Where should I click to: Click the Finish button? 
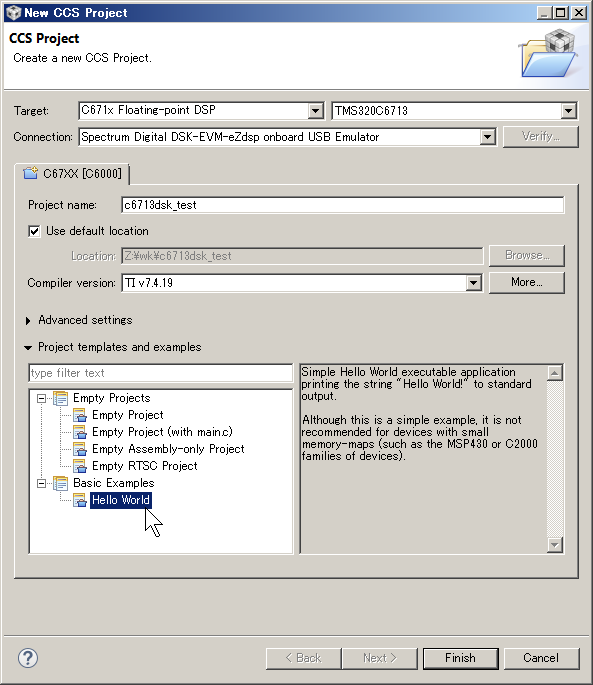click(x=461, y=658)
